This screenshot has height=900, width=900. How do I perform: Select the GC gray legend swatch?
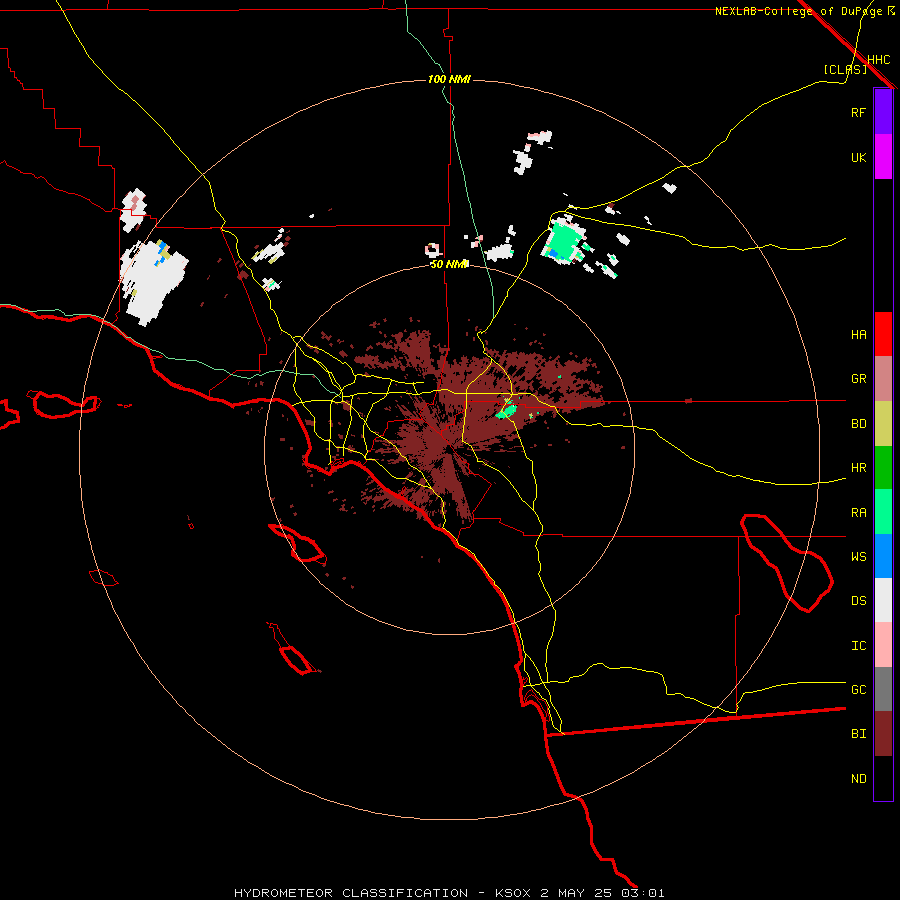(x=883, y=689)
